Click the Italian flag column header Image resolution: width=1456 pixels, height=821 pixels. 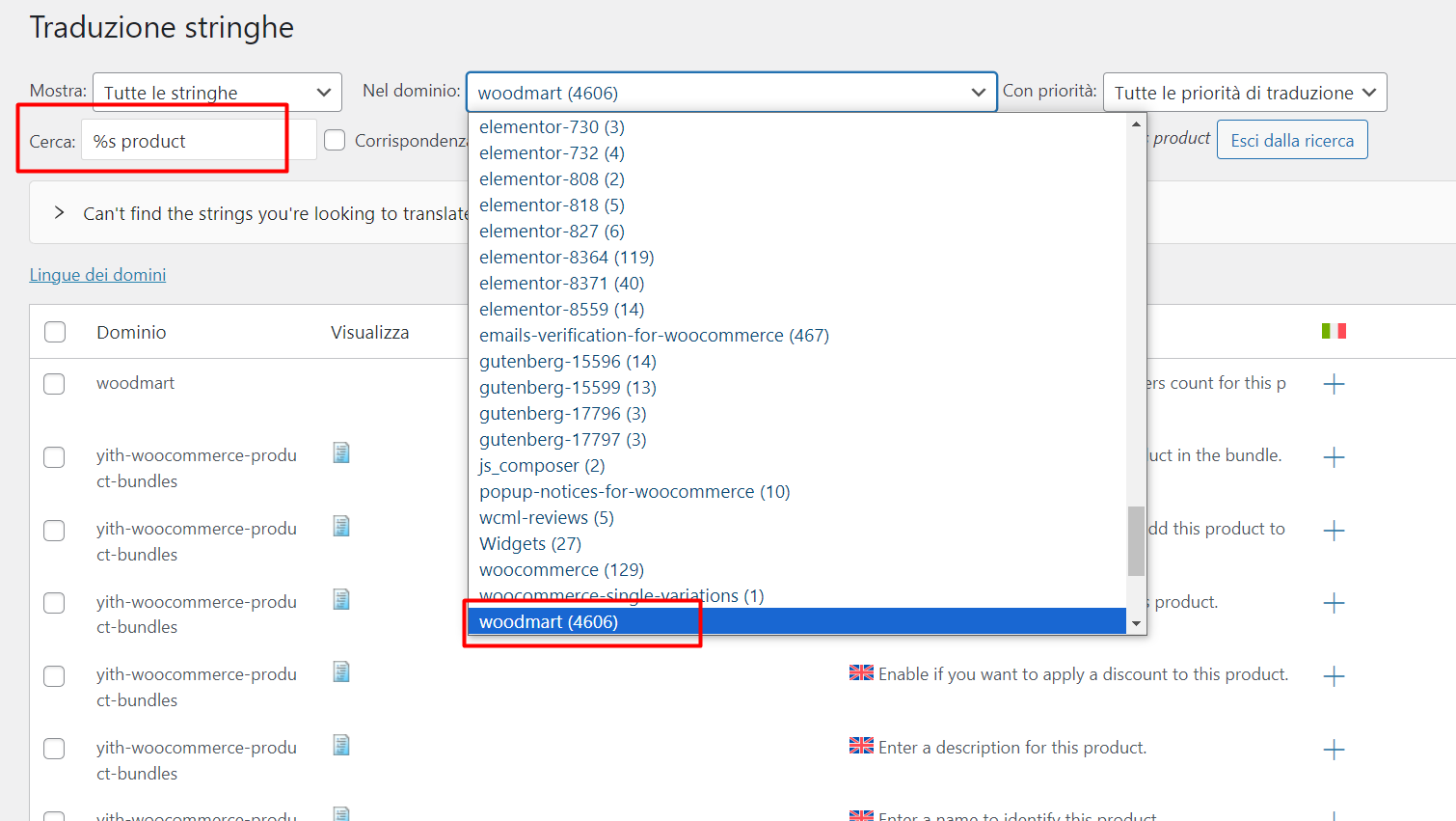point(1334,331)
